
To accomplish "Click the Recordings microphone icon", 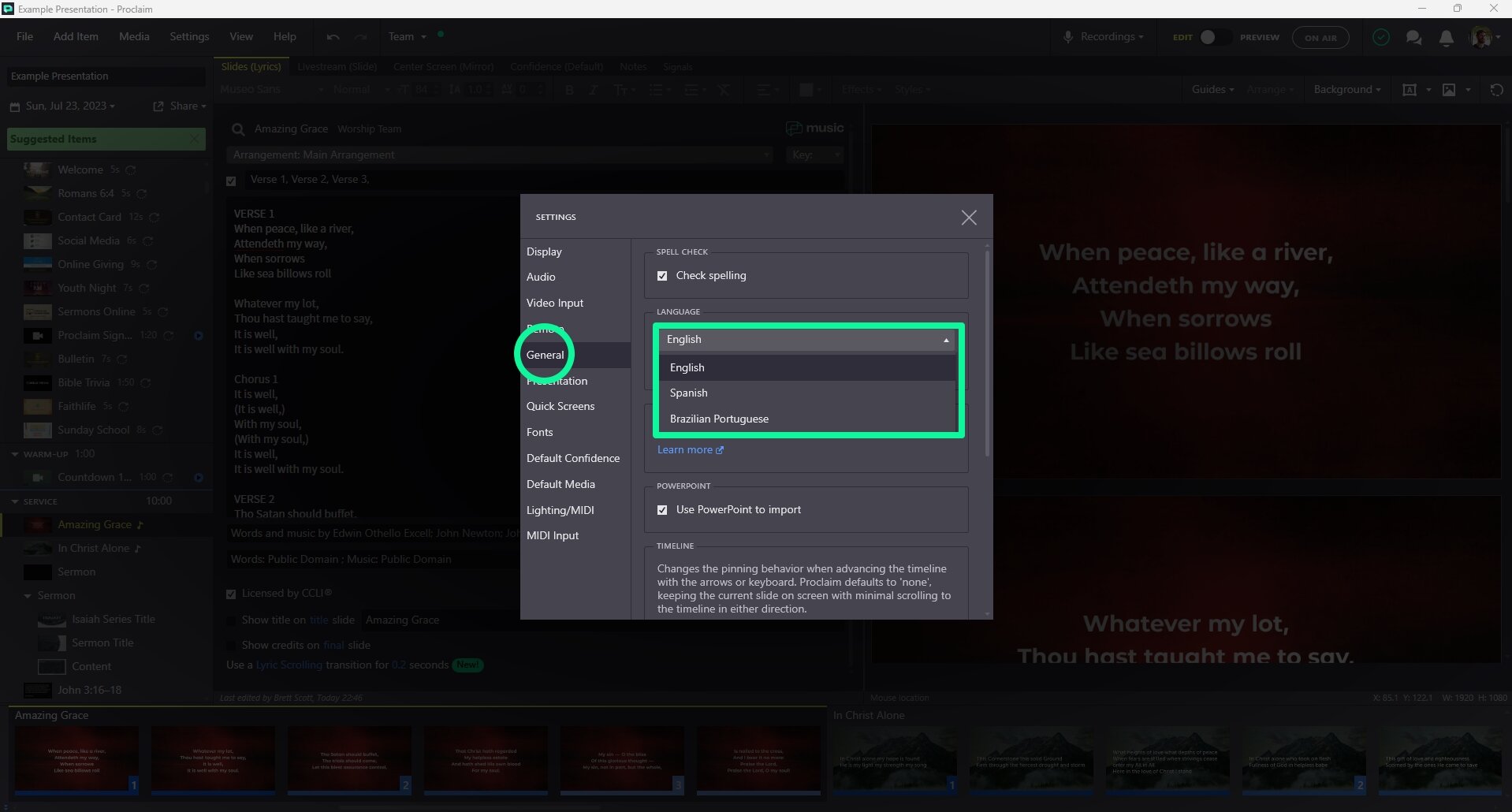I will (1068, 37).
